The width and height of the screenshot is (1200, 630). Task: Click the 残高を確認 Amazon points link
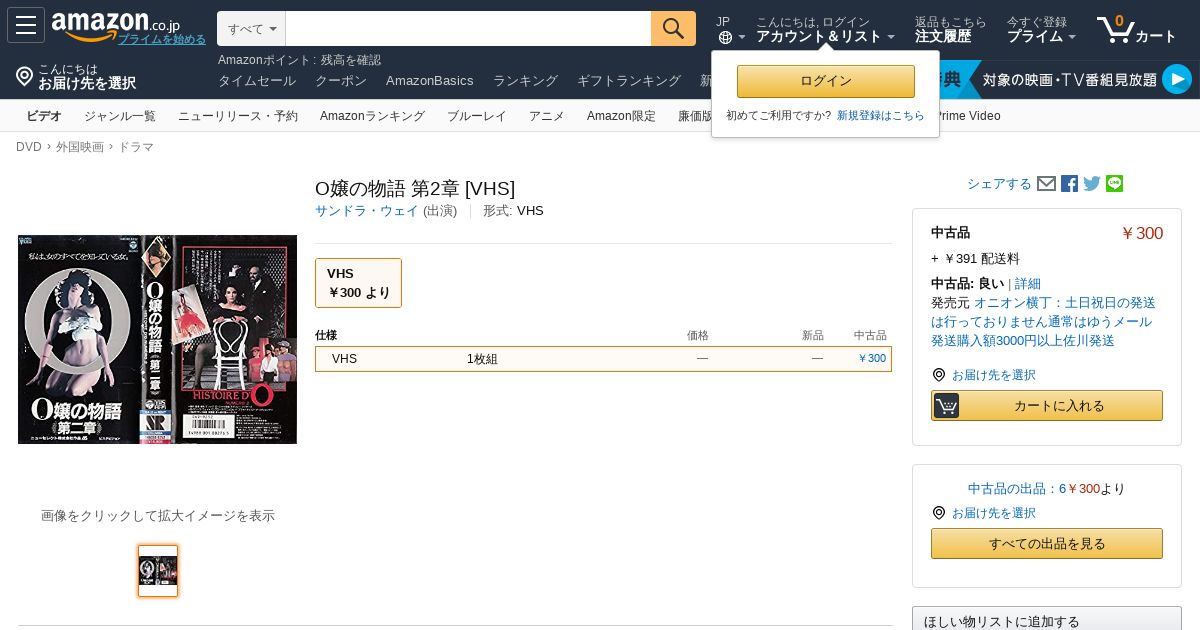click(x=351, y=60)
